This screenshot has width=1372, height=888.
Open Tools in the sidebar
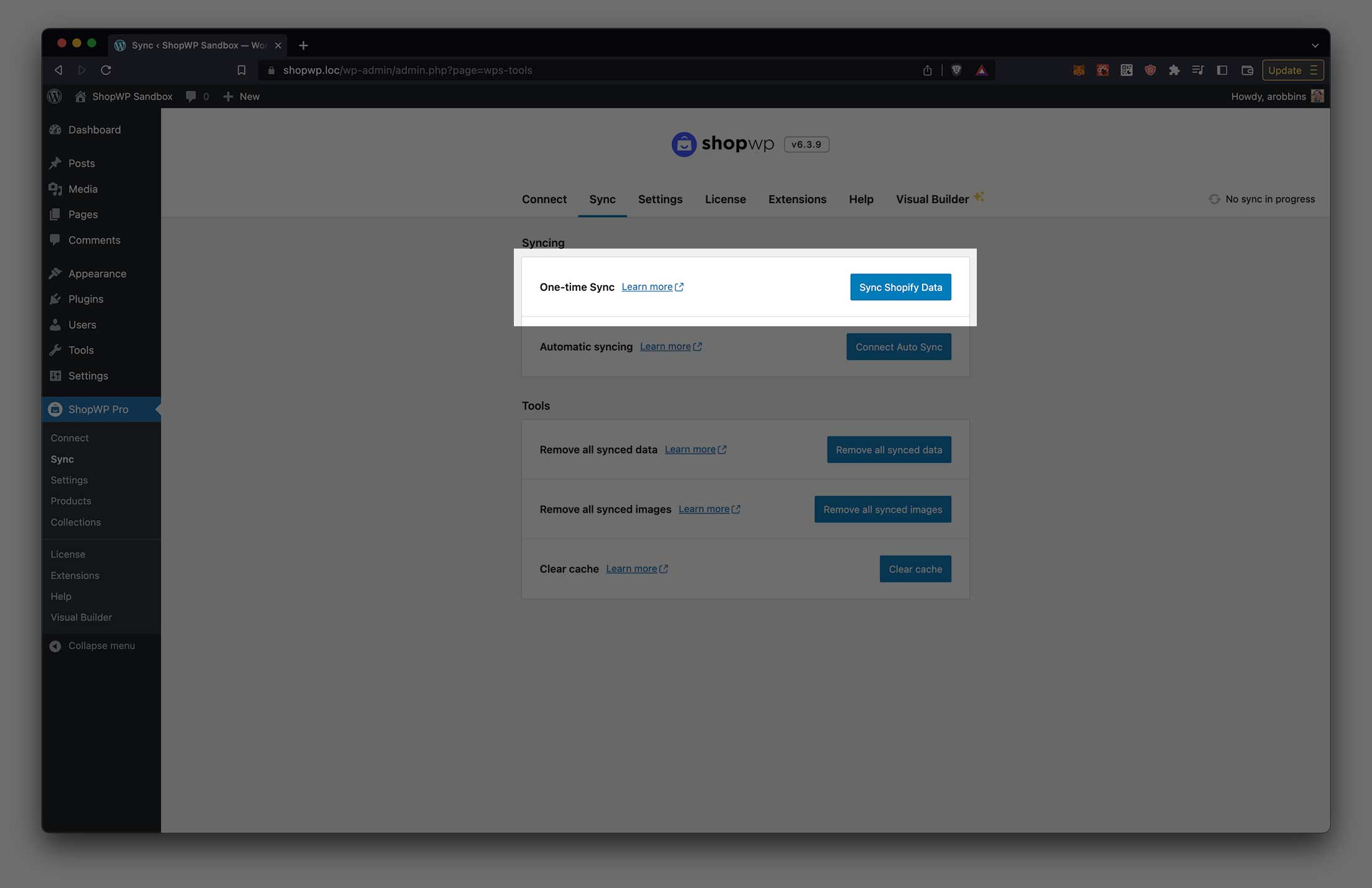[x=81, y=350]
